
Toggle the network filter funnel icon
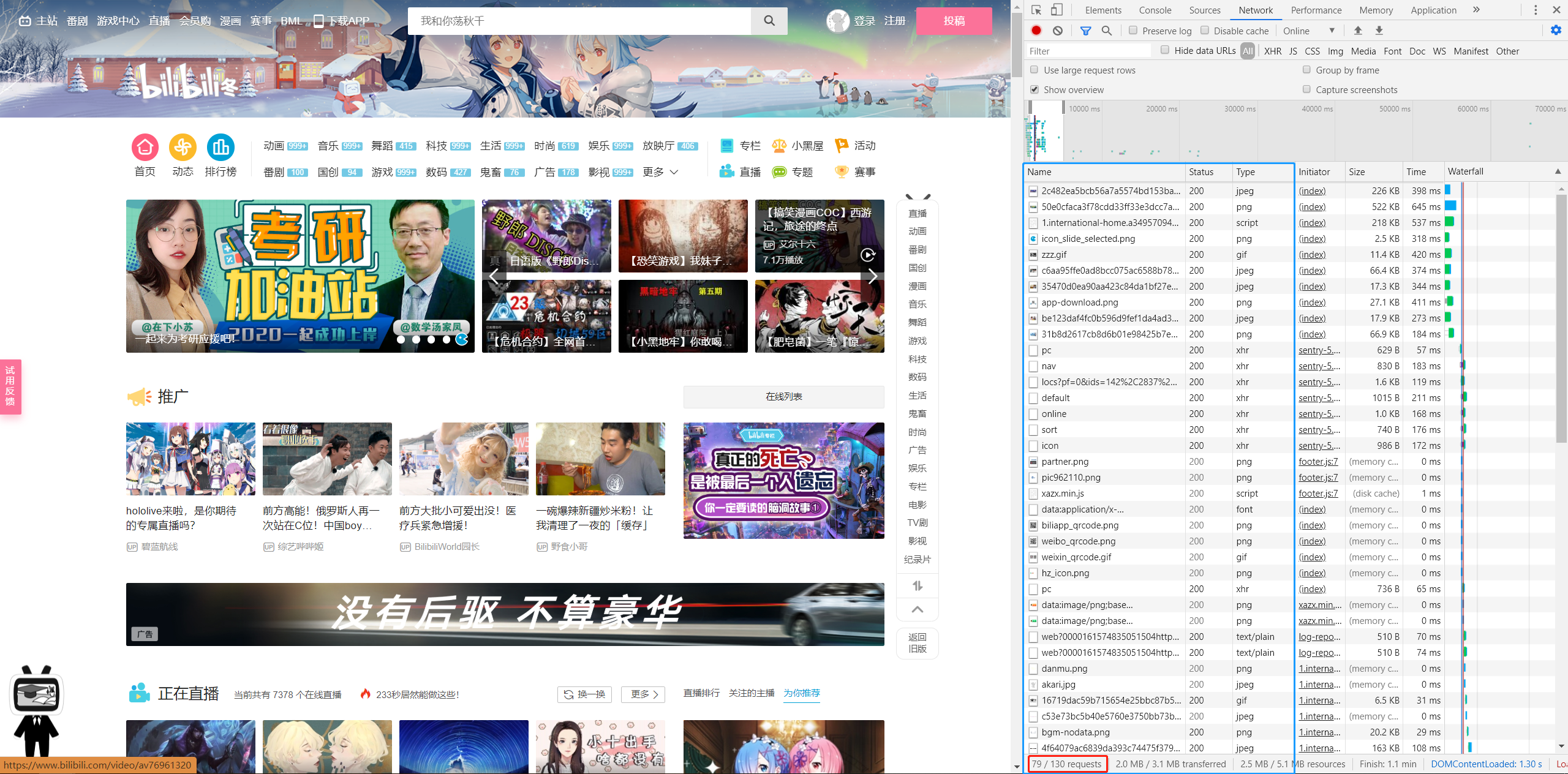coord(1085,31)
